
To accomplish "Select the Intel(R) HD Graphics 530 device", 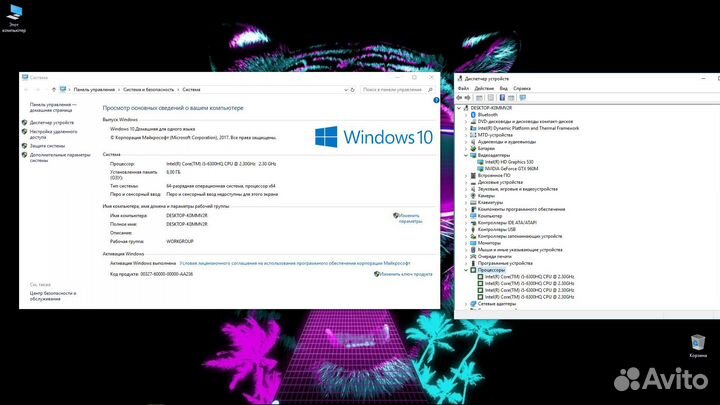I will [510, 161].
